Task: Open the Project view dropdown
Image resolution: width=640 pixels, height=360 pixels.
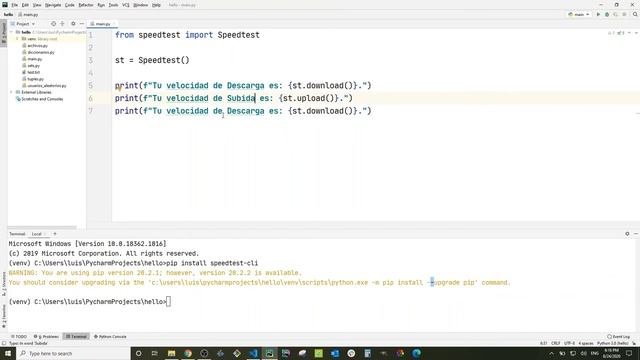Action: pyautogui.click(x=23, y=24)
